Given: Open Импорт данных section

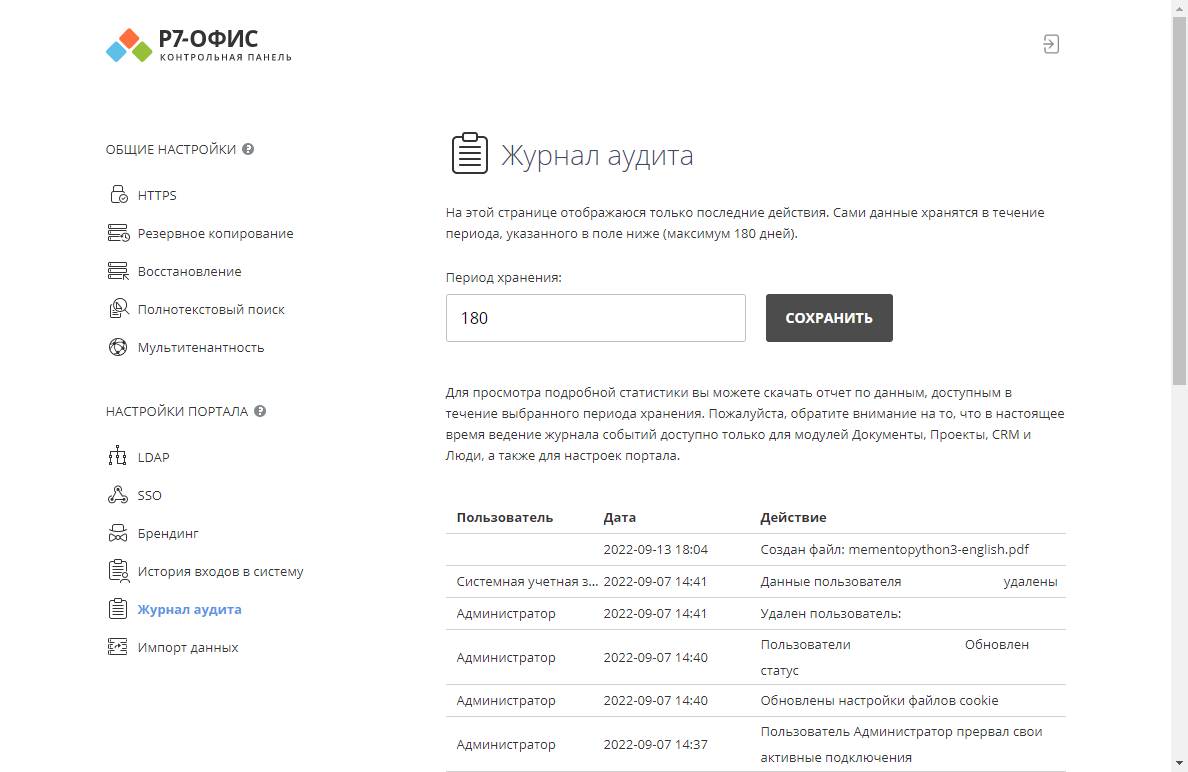Looking at the screenshot, I should (188, 647).
